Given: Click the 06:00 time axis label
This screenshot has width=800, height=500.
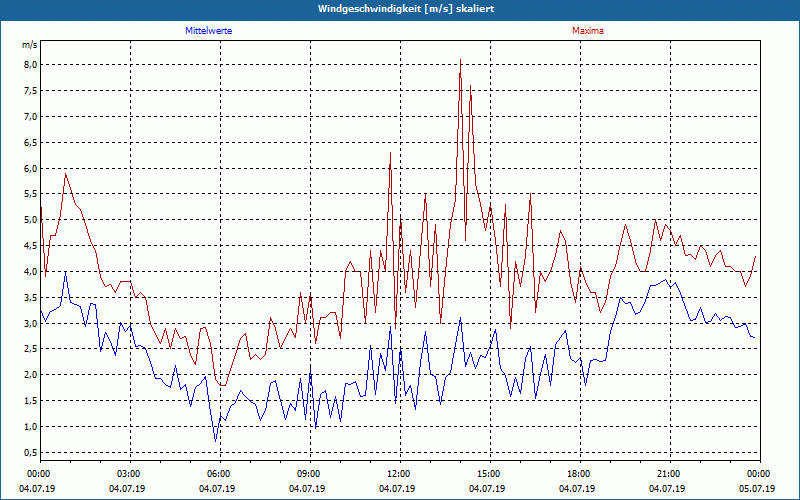Looking at the screenshot, I should (x=220, y=474).
